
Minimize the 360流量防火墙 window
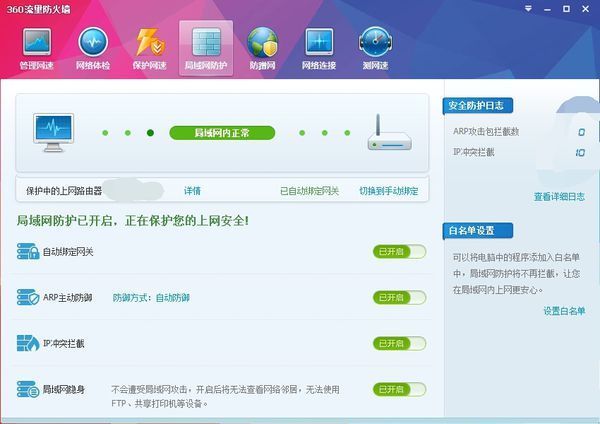(547, 9)
